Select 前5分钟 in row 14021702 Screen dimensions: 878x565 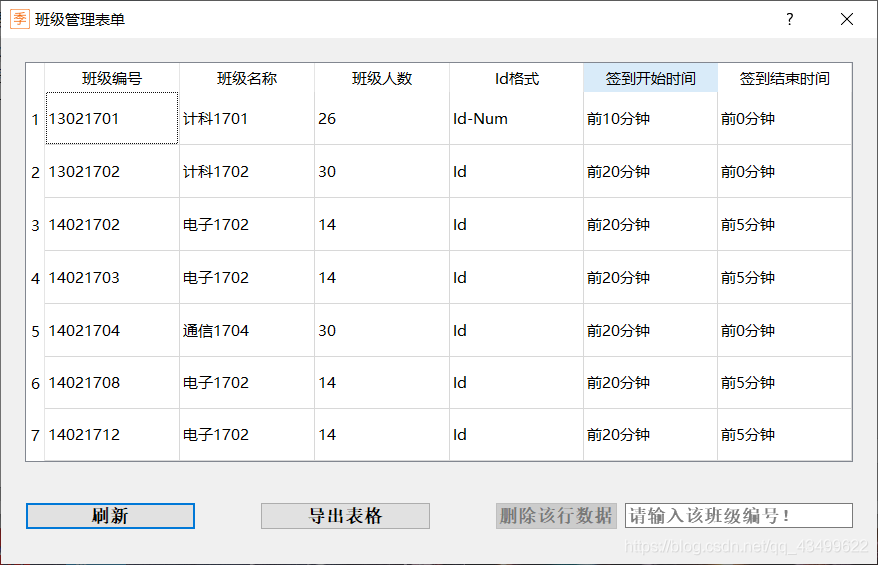click(784, 225)
